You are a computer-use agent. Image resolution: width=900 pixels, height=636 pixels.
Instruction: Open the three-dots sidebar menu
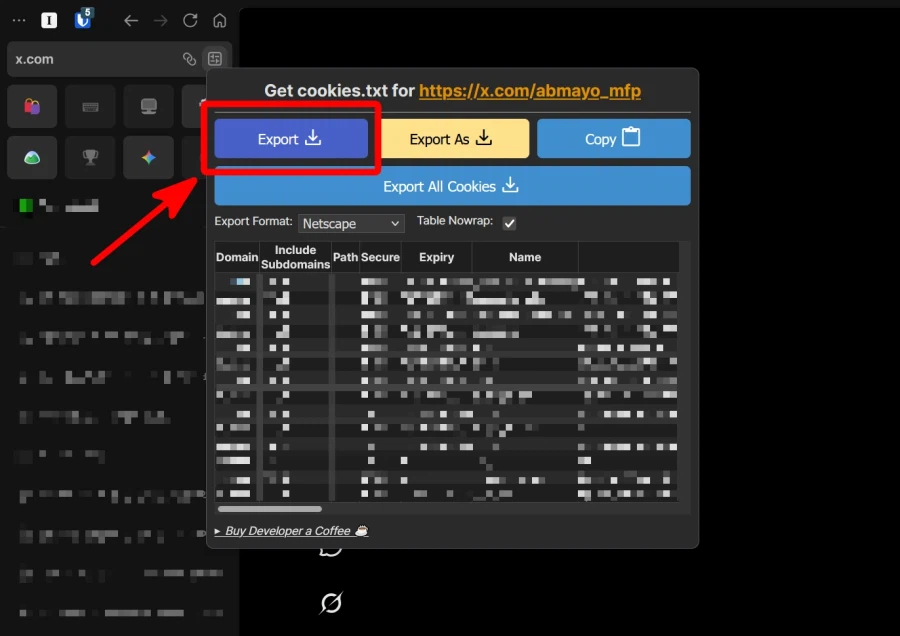pyautogui.click(x=19, y=21)
